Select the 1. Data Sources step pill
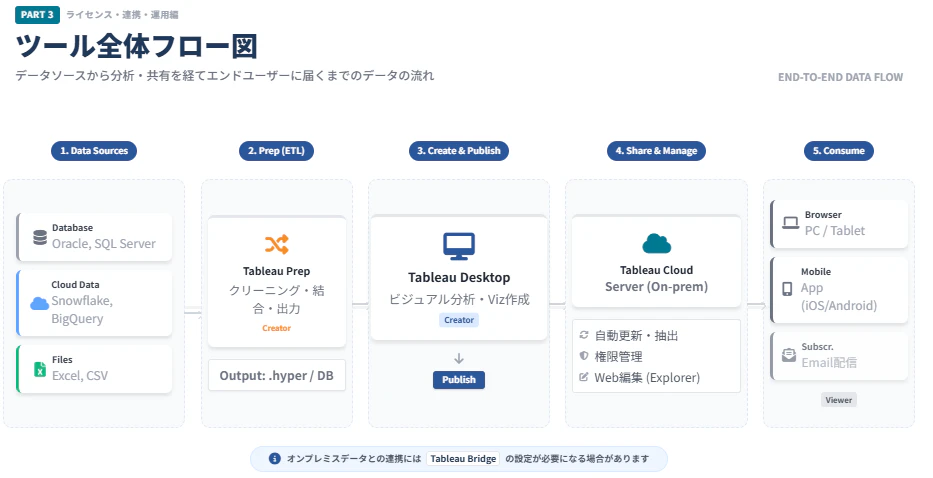The width and height of the screenshot is (933, 478). pyautogui.click(x=94, y=151)
